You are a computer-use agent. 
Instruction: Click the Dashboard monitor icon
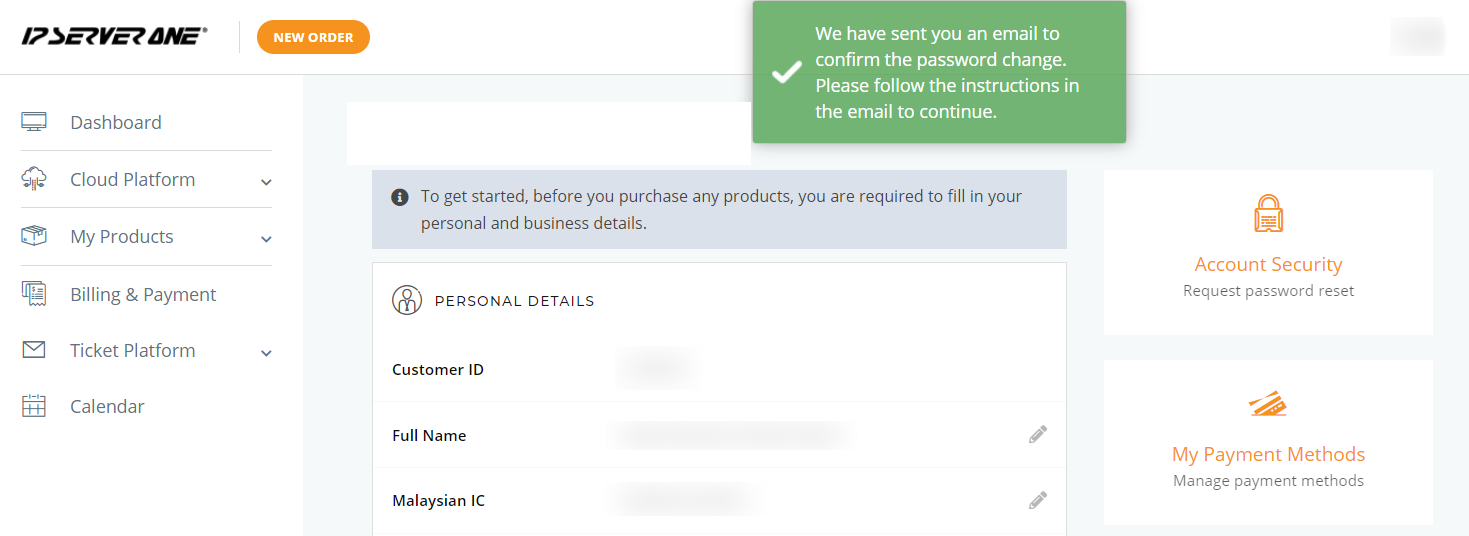(x=34, y=122)
